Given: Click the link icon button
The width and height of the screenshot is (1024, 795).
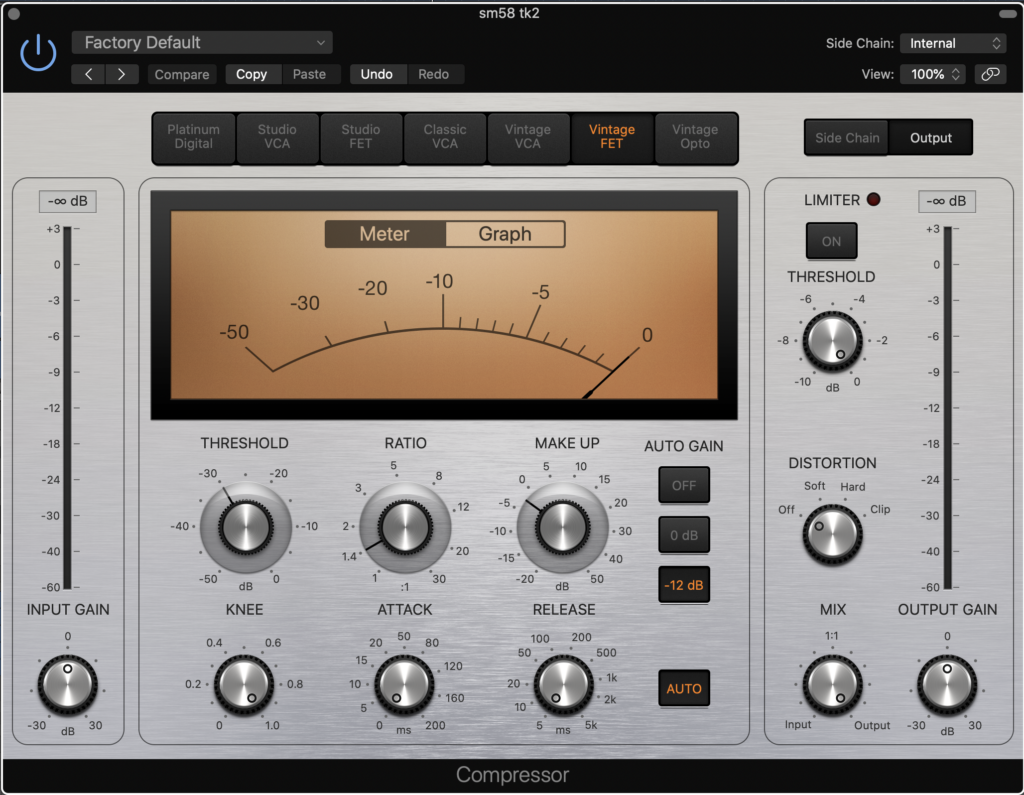Looking at the screenshot, I should (x=989, y=74).
